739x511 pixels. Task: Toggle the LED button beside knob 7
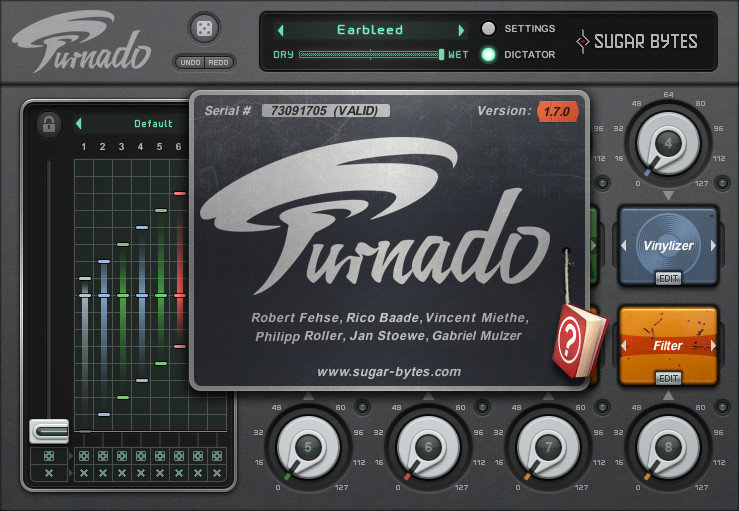602,407
